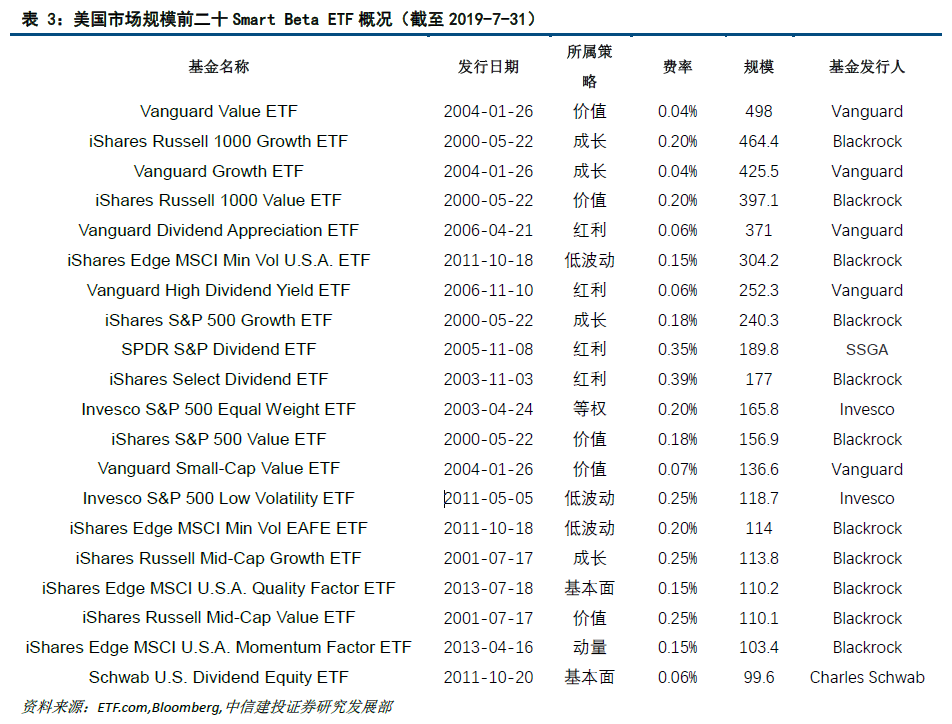
Task: Select Vanguard Dividend Appreciation ETF cell
Action: coord(219,230)
